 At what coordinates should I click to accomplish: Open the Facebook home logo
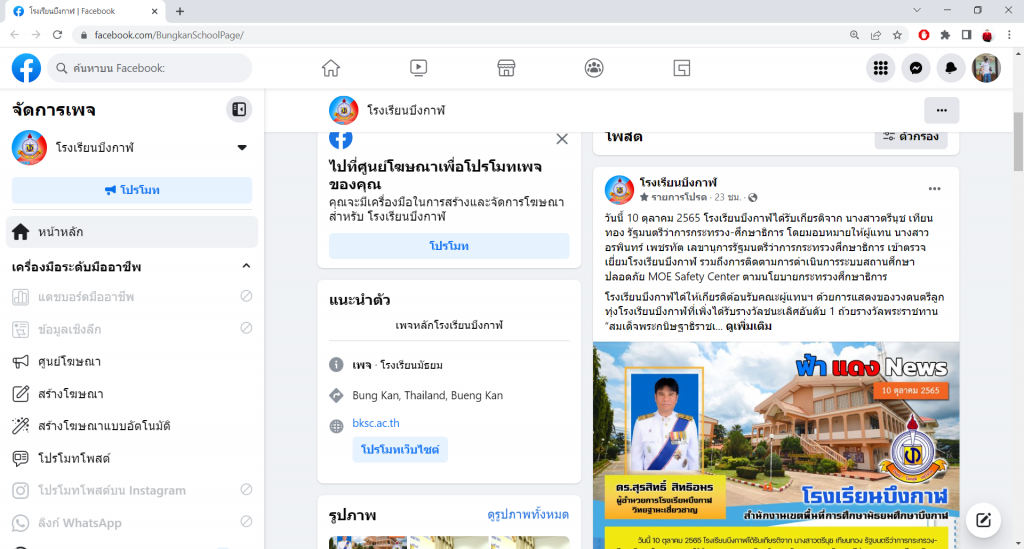point(26,68)
